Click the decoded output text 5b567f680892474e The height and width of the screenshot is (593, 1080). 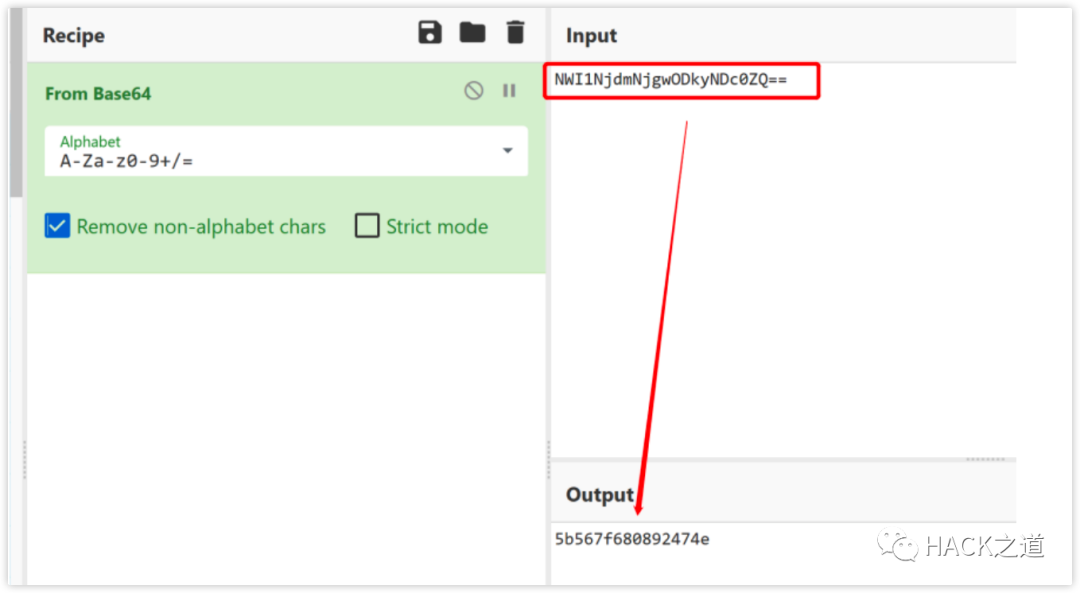tap(632, 540)
